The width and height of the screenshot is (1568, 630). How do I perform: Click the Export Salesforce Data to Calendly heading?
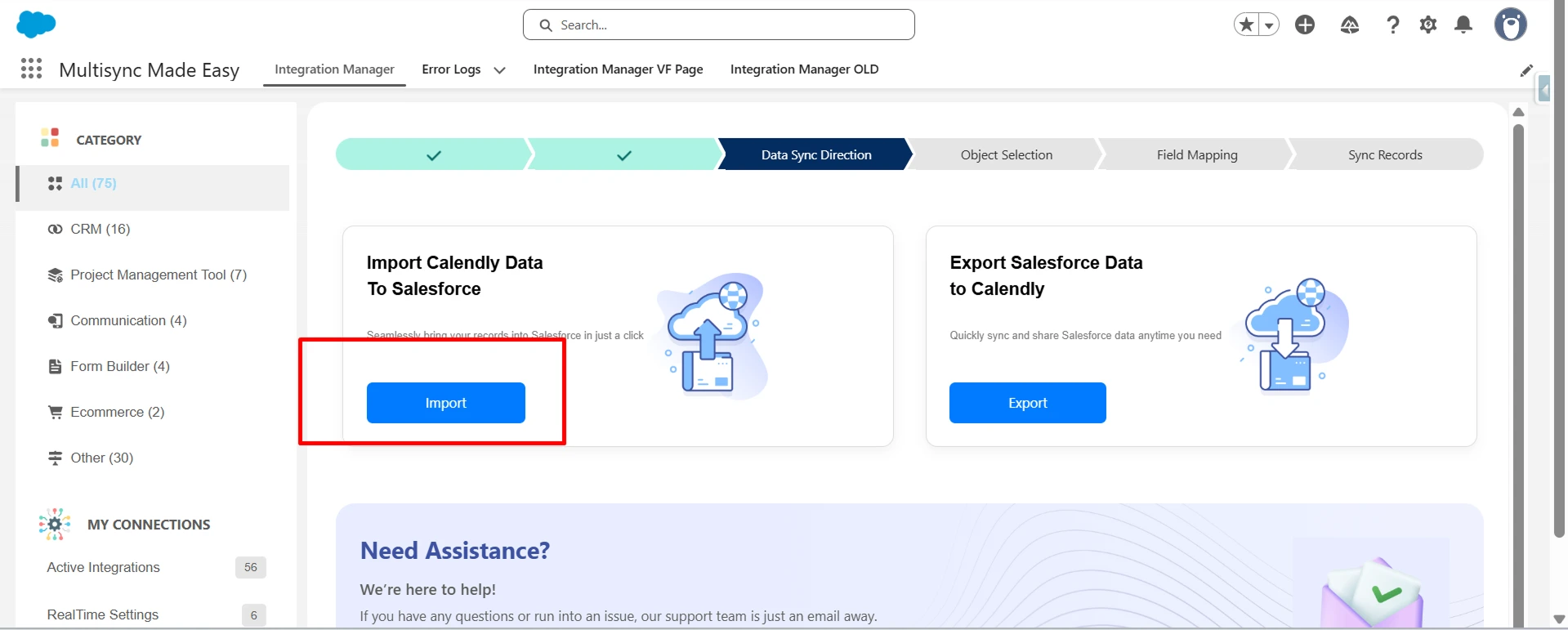(x=1047, y=275)
